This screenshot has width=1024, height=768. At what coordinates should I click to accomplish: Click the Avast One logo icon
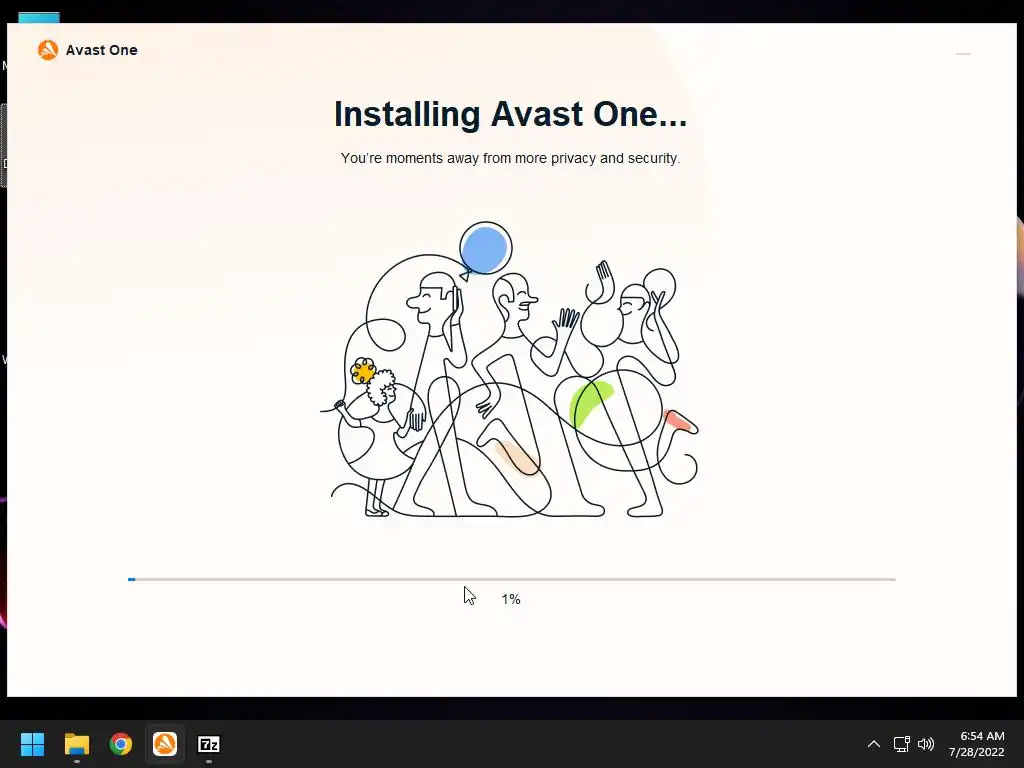click(x=48, y=50)
